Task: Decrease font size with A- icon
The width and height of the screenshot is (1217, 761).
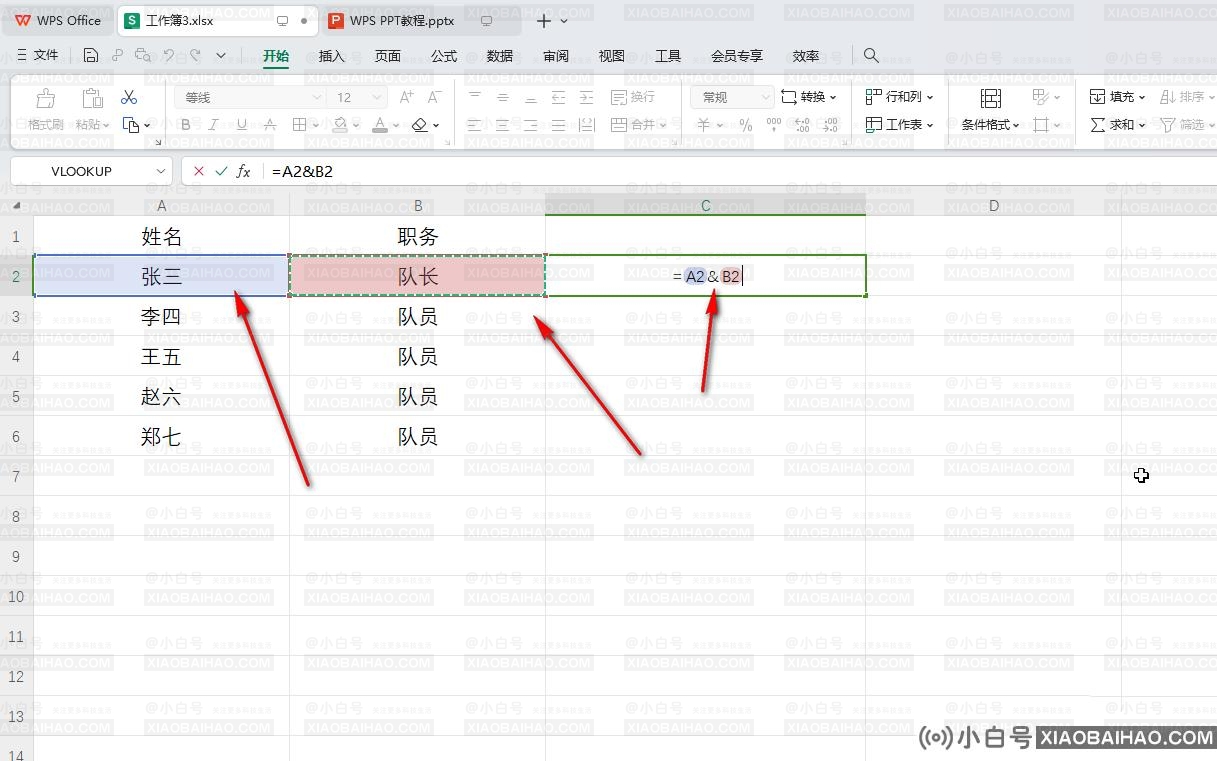Action: tap(434, 97)
